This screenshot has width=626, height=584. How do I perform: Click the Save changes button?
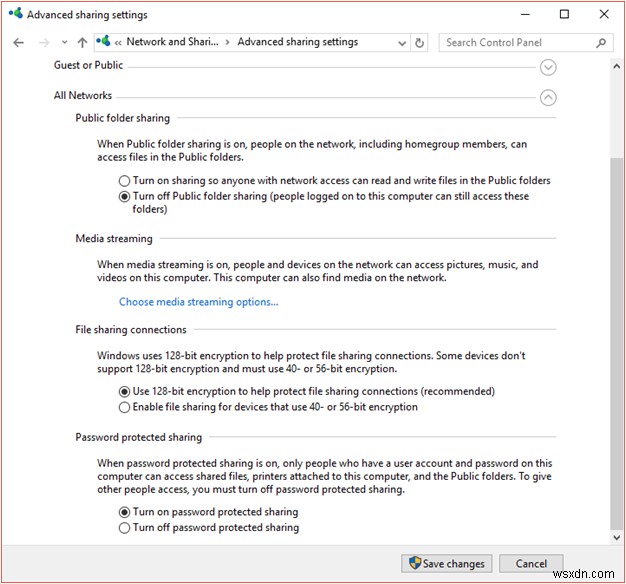(446, 563)
